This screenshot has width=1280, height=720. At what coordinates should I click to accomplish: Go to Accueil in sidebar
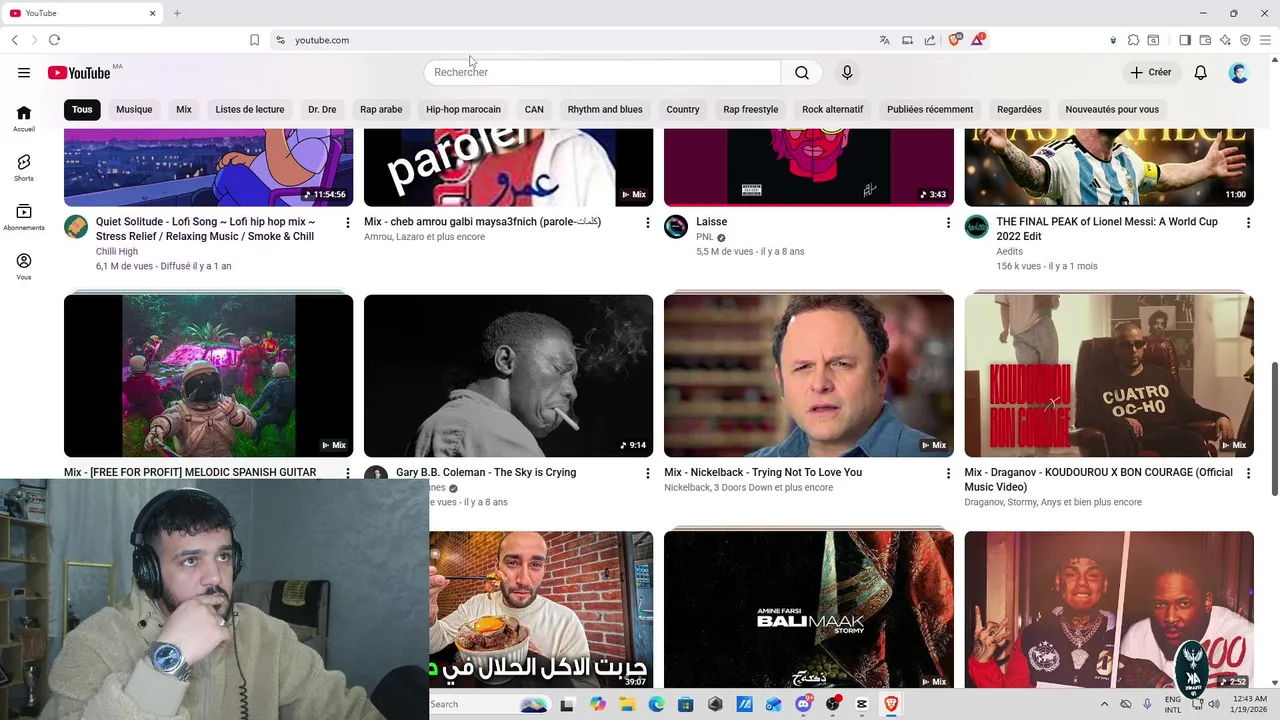[x=24, y=119]
